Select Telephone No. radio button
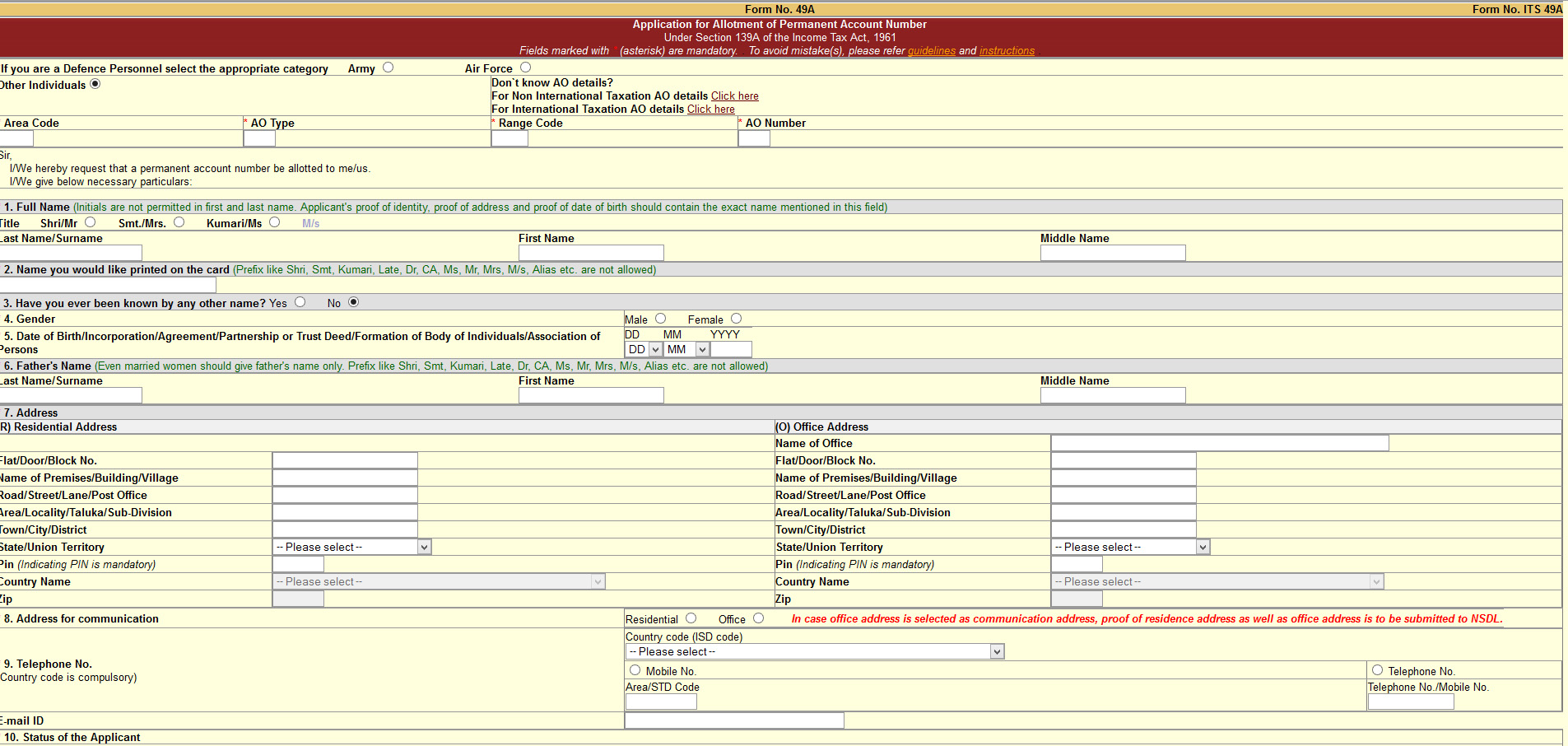The width and height of the screenshot is (1568, 746). [1378, 670]
